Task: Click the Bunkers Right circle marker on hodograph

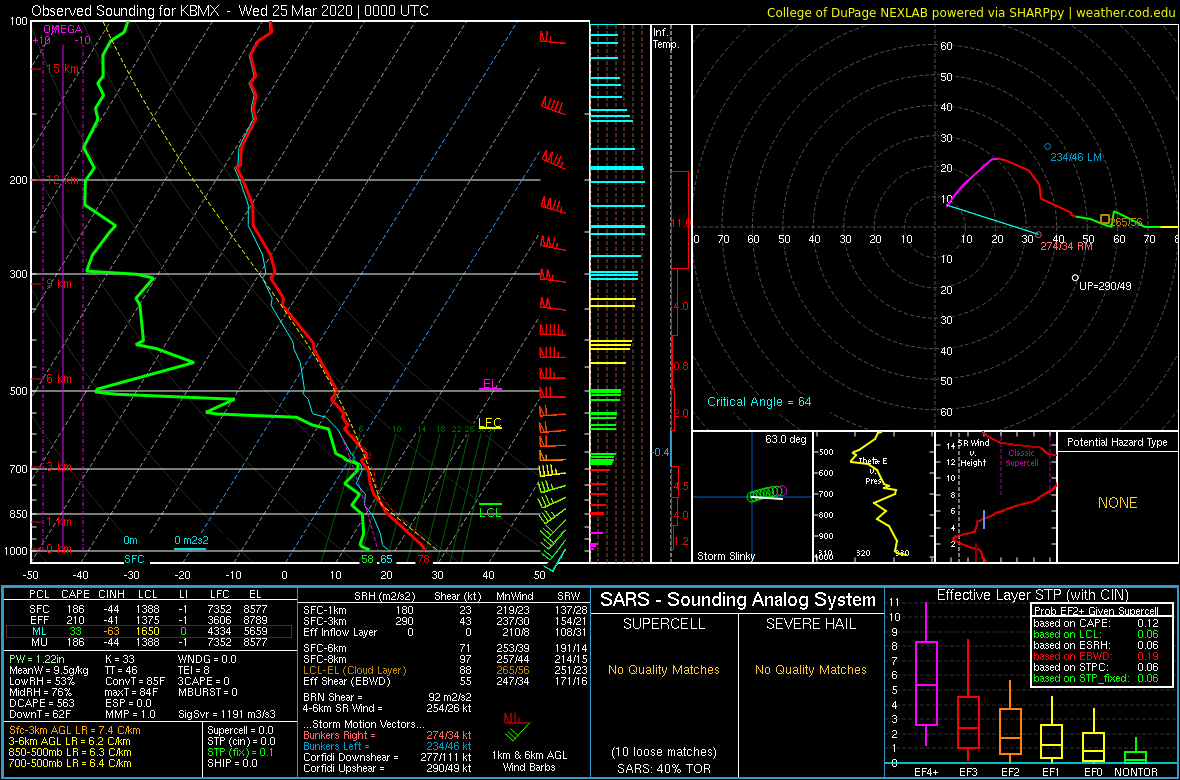Action: tap(1039, 235)
